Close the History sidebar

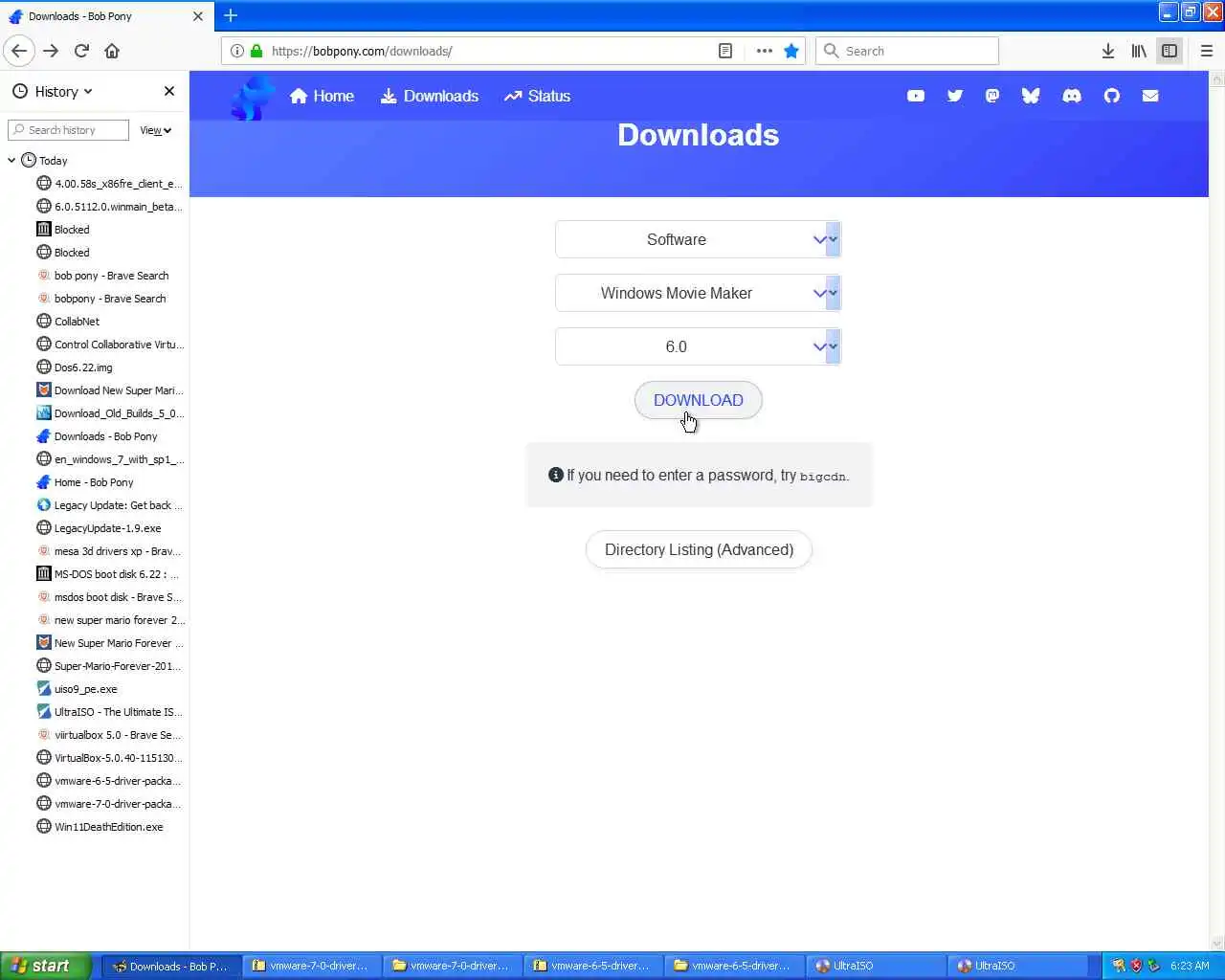169,91
